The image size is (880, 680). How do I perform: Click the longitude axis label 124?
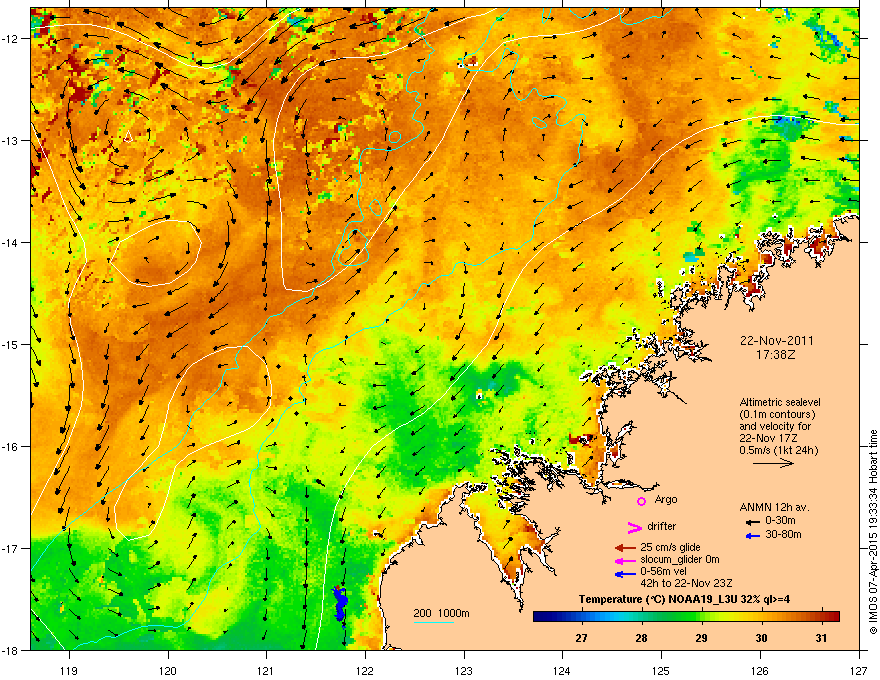click(562, 670)
